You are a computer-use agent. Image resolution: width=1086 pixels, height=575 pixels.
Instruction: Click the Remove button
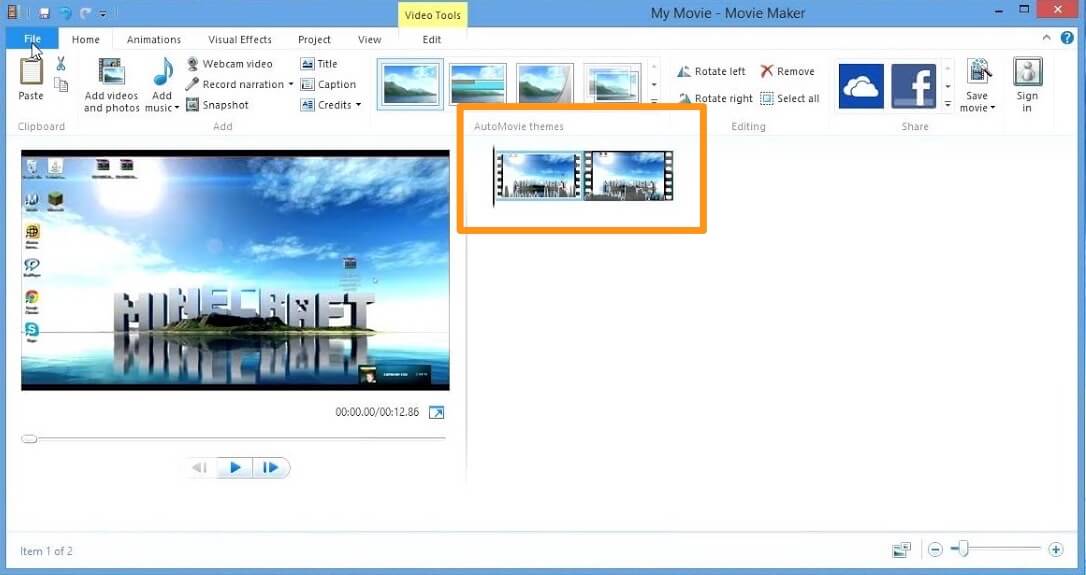(x=786, y=72)
